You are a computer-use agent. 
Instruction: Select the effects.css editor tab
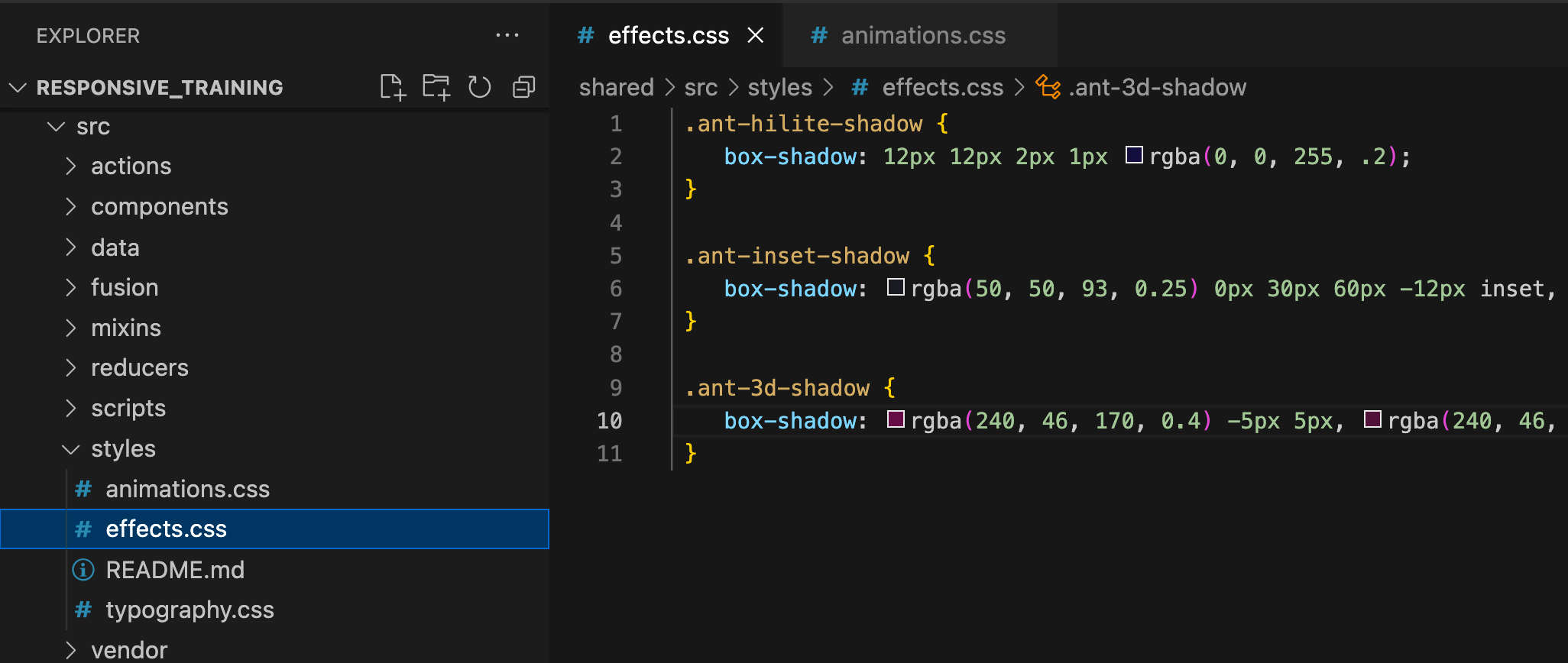pos(667,35)
